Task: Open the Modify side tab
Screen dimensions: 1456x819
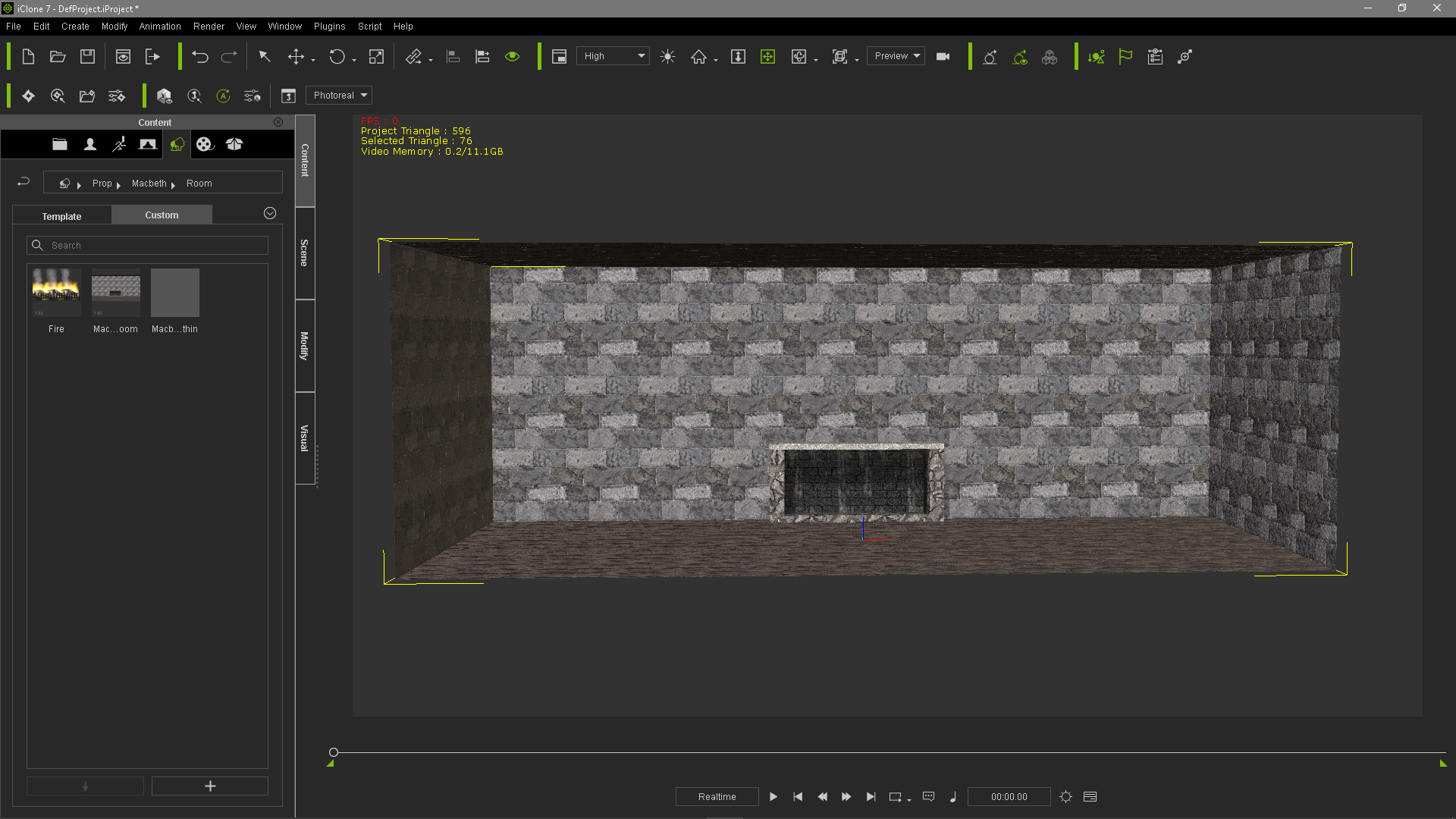Action: pyautogui.click(x=305, y=346)
